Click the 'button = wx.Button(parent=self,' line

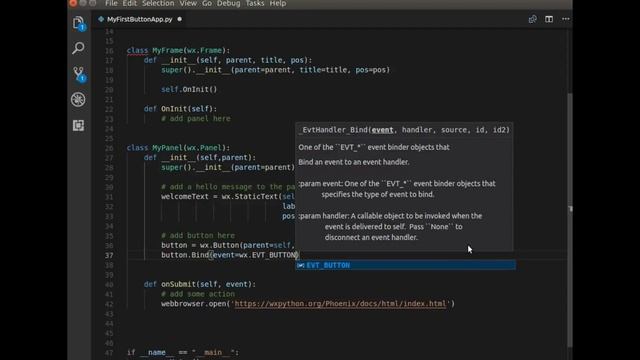pos(227,245)
